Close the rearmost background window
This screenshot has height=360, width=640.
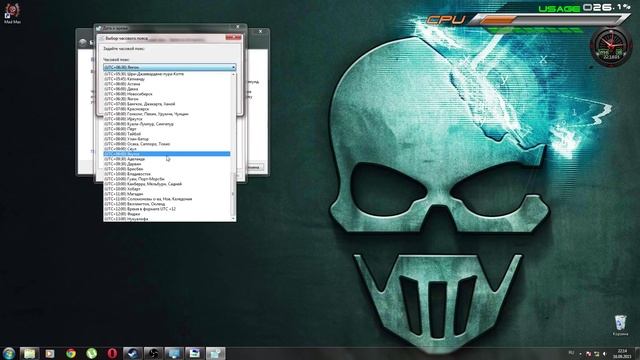pyautogui.click(x=260, y=31)
